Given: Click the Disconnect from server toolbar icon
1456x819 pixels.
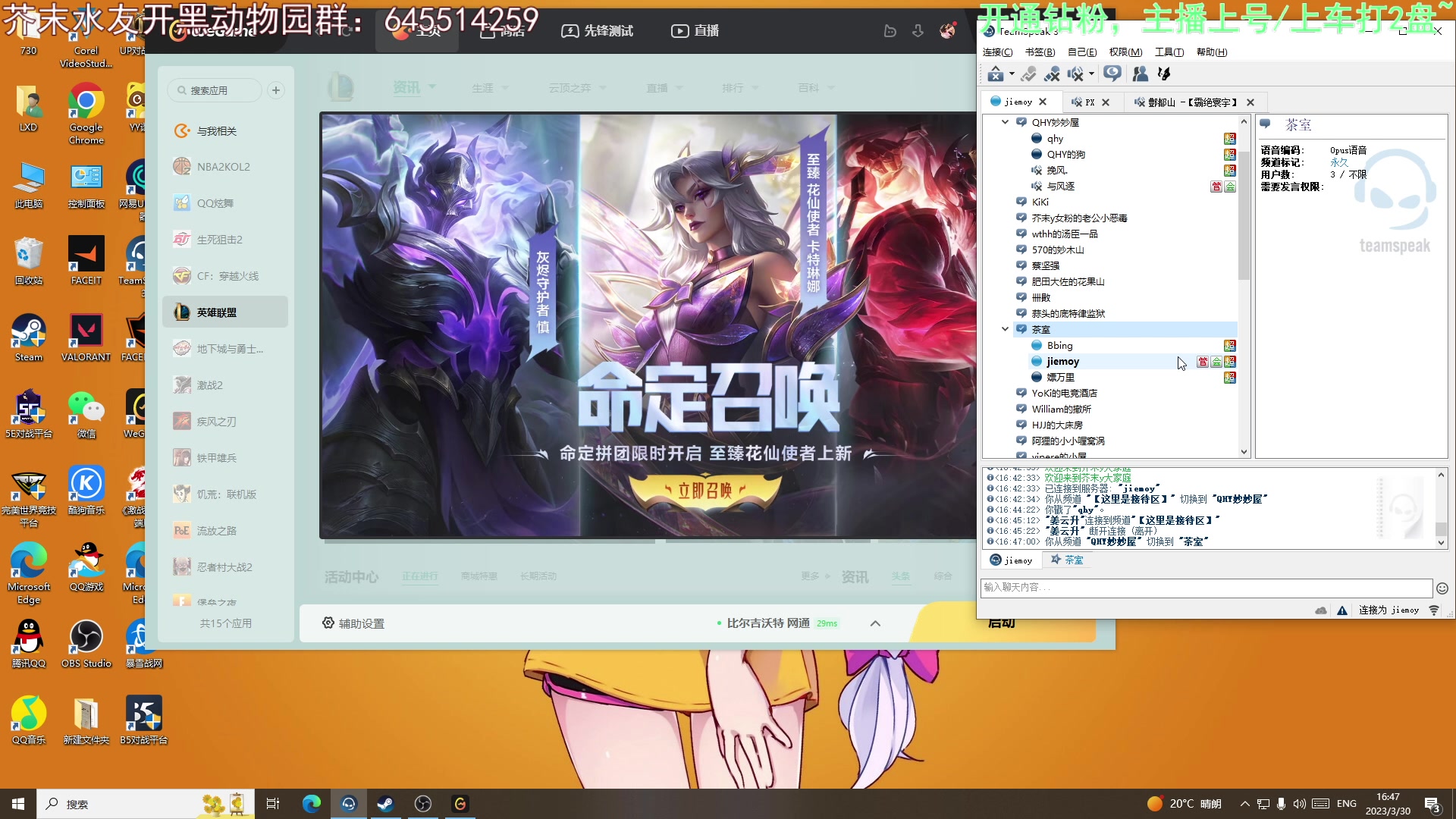Looking at the screenshot, I should coord(996,74).
